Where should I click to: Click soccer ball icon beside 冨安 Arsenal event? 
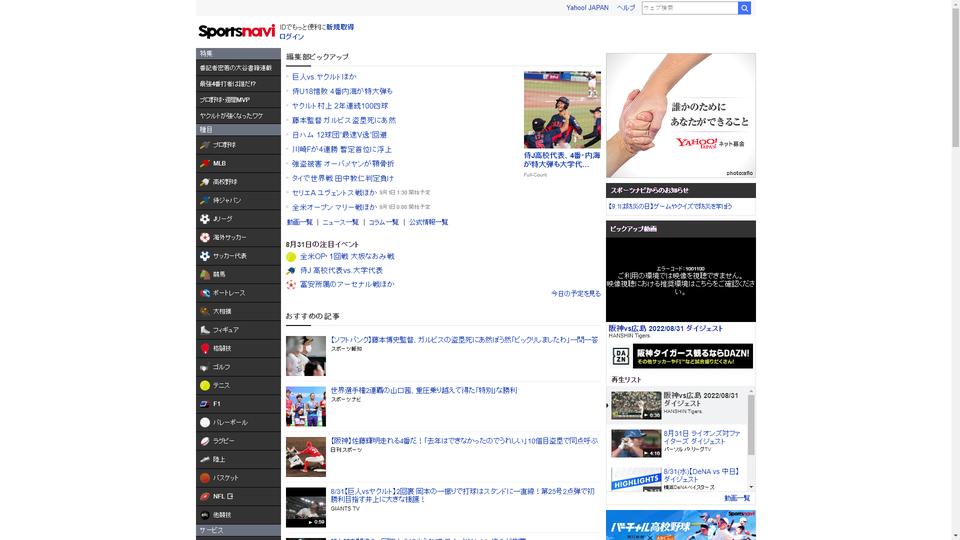pos(291,285)
